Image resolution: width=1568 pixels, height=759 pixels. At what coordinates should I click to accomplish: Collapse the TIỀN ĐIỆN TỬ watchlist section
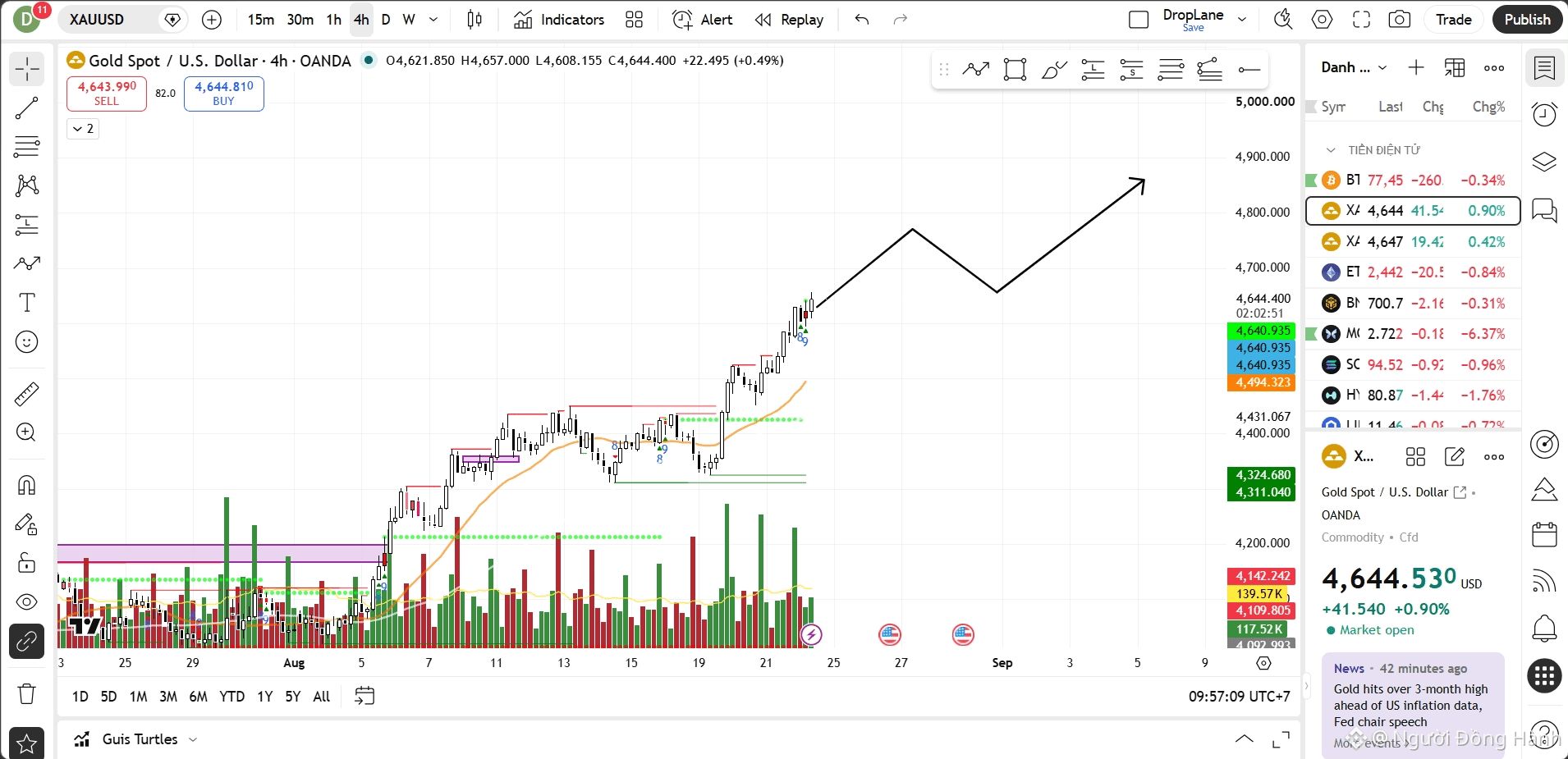click(1331, 150)
